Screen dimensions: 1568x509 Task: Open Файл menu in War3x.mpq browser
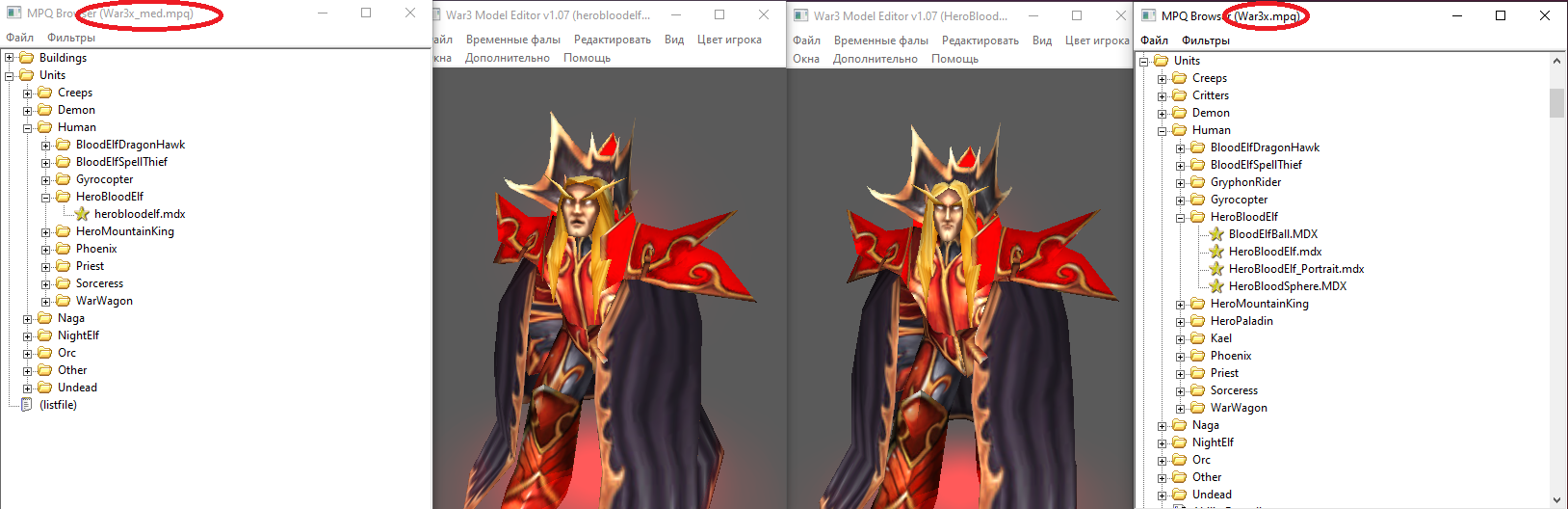pos(1155,40)
